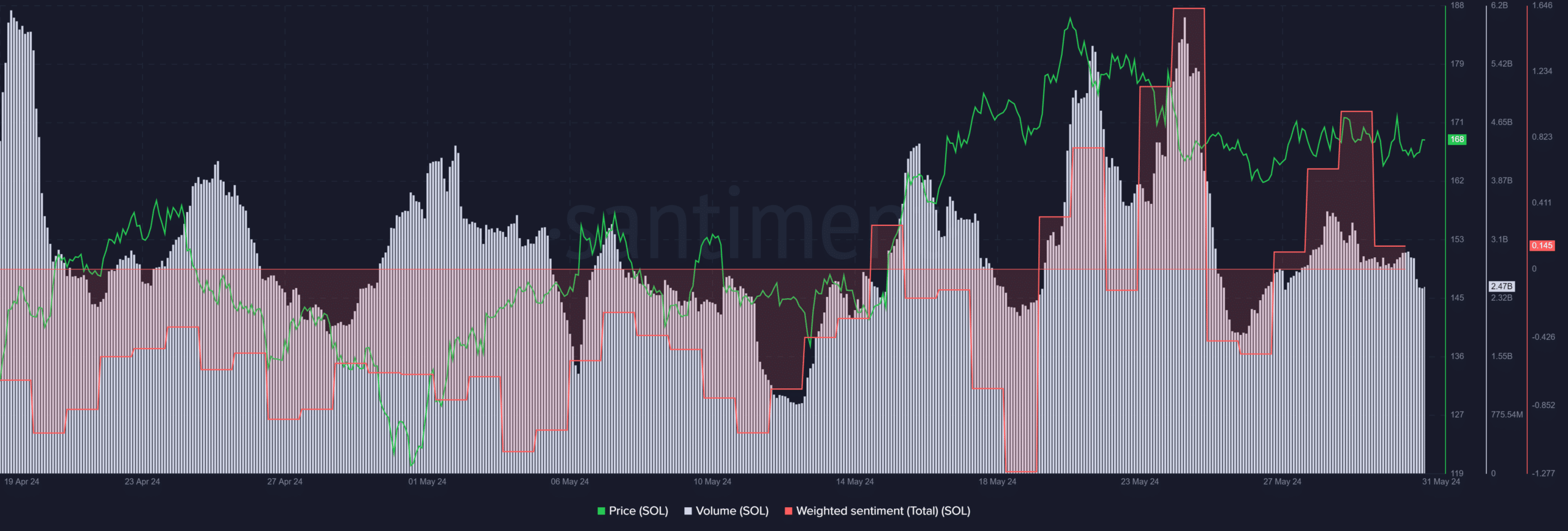Click the -0.426 sentiment axis value
This screenshot has width=1568, height=531.
[1543, 337]
